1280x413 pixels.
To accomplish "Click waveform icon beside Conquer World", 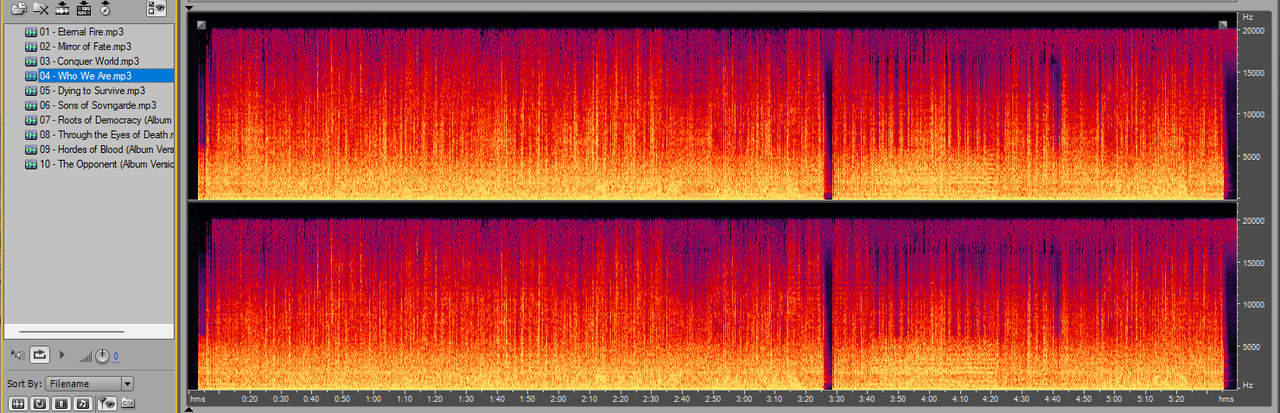I will (x=31, y=61).
